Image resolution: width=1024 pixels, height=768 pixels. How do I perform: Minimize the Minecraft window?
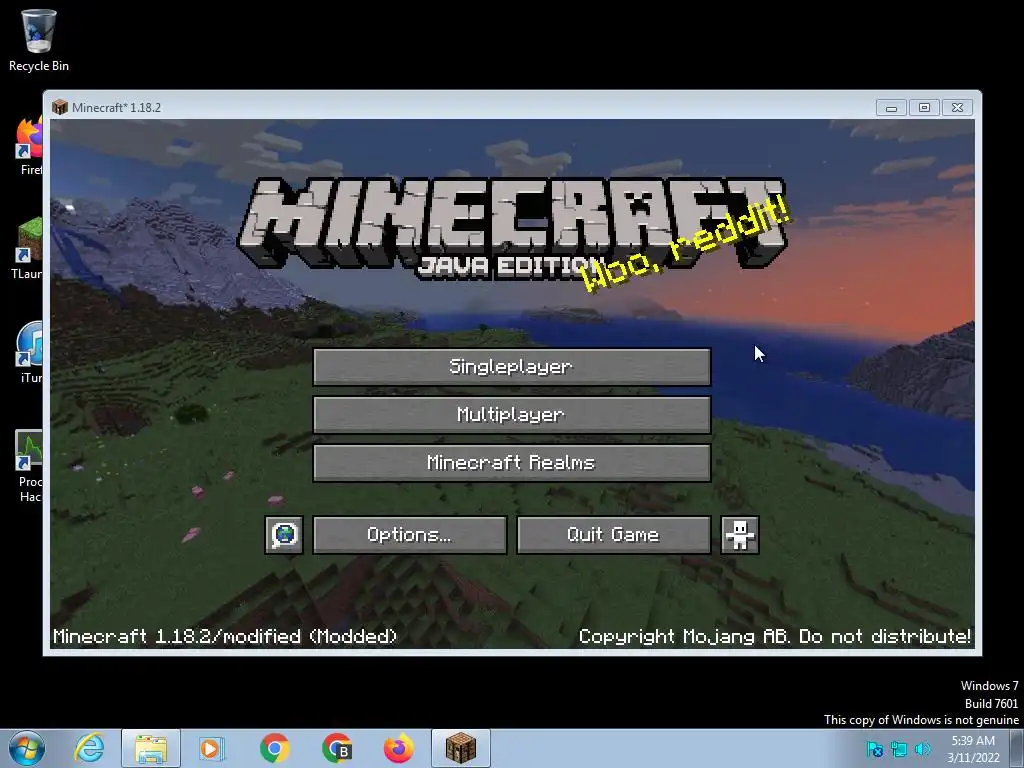coord(891,107)
